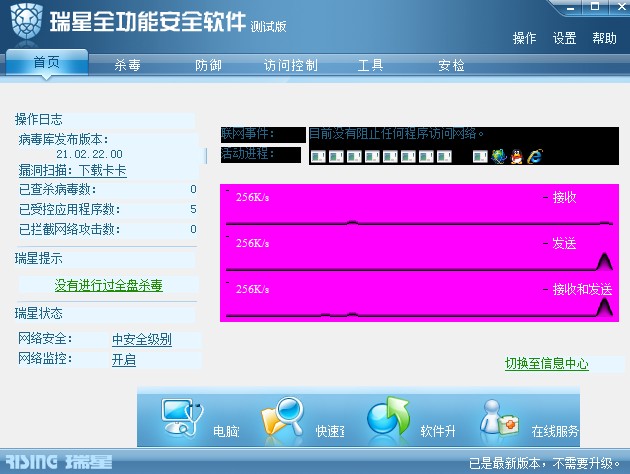Click the 接收 traffic graph label
This screenshot has width=630, height=474.
(565, 197)
